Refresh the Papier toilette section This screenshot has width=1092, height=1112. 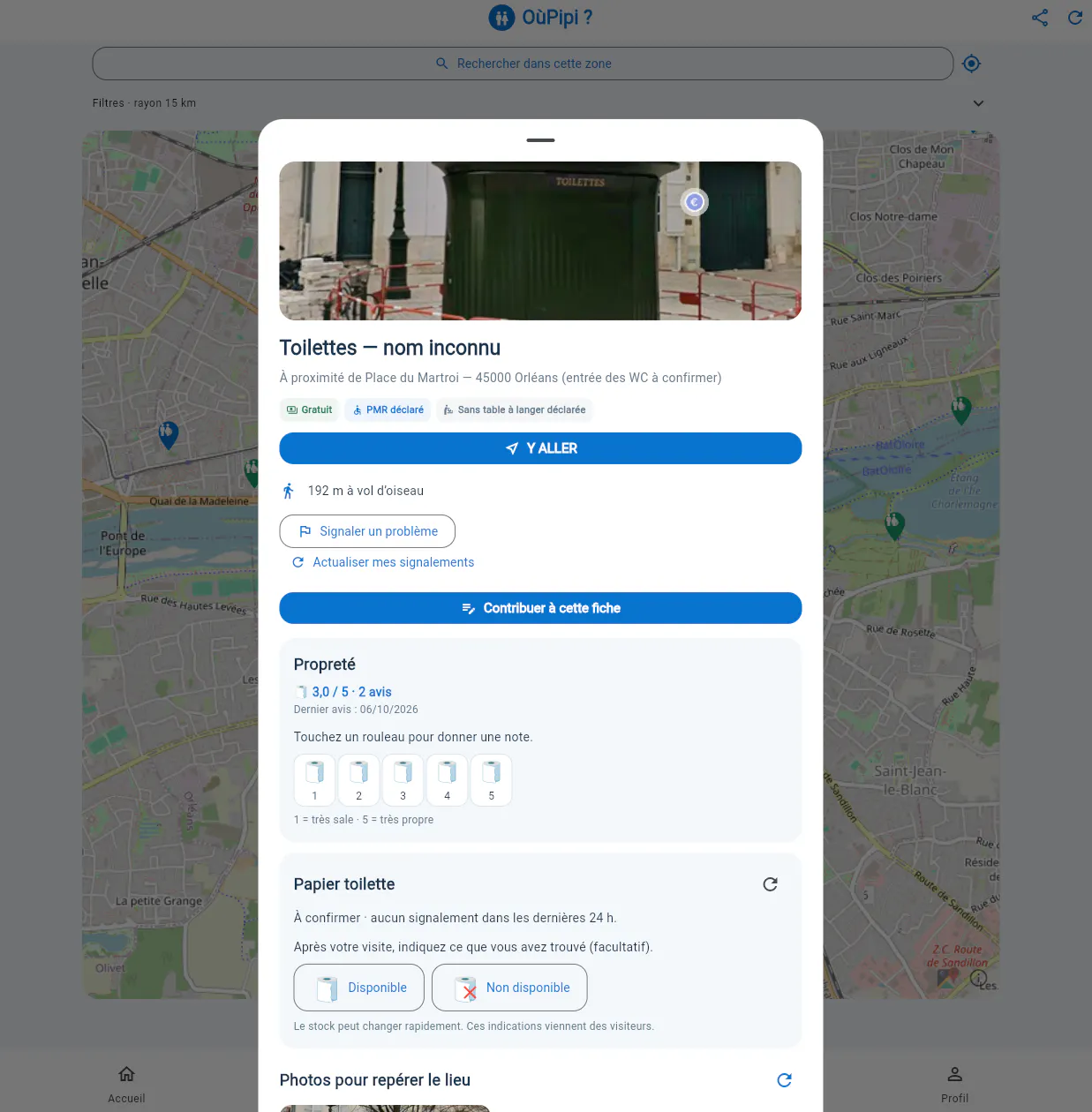click(770, 884)
